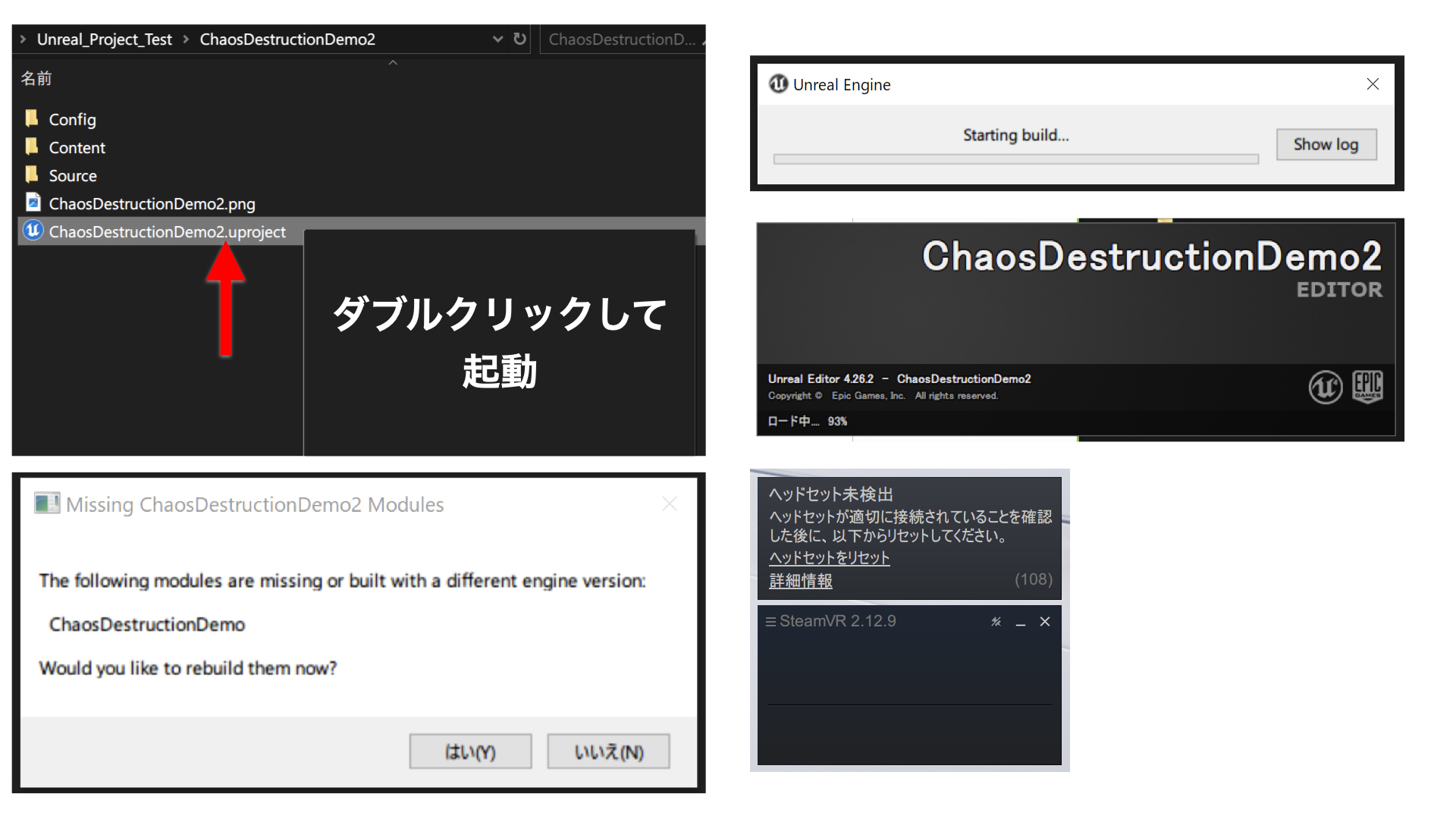This screenshot has width=1456, height=819.
Task: Click the ヘッドセットをリセット link
Action: (x=829, y=558)
